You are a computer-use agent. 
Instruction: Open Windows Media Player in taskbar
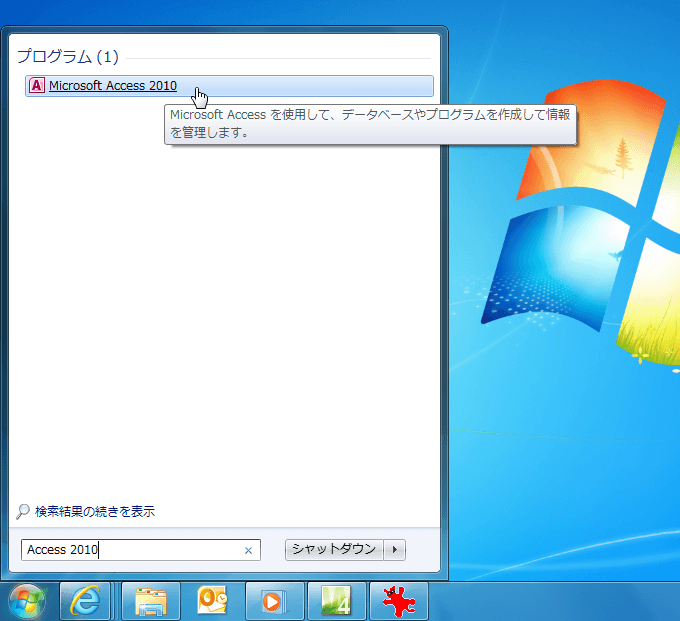click(275, 601)
